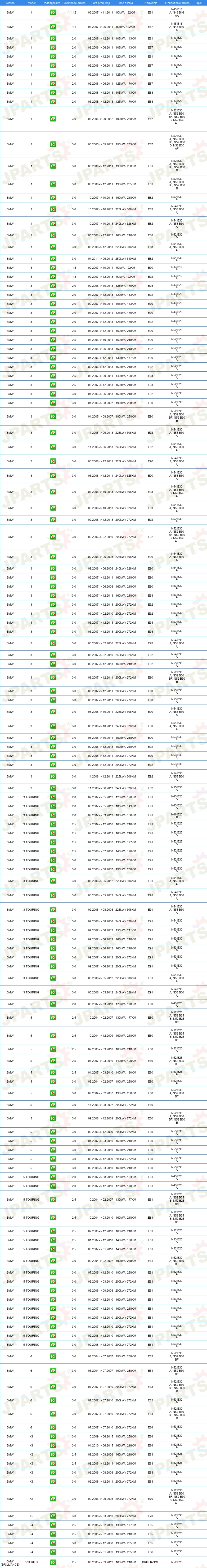Screen dimensions: 207x1568
Task: Click the '3 SERIES' model cell
Action: [31, 1562]
